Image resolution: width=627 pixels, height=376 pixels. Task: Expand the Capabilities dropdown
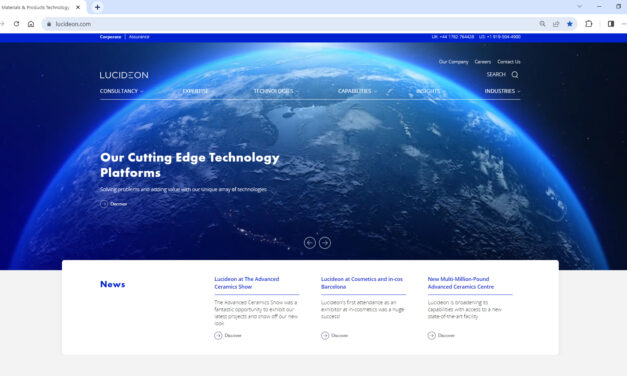357,91
